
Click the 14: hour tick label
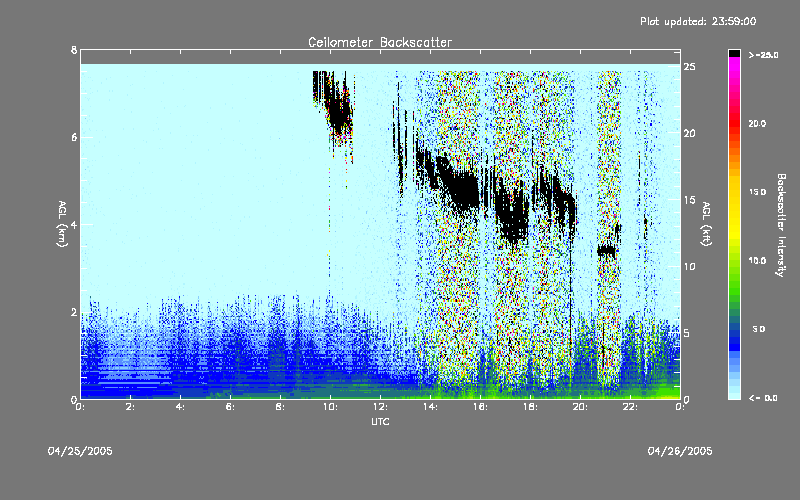(430, 407)
